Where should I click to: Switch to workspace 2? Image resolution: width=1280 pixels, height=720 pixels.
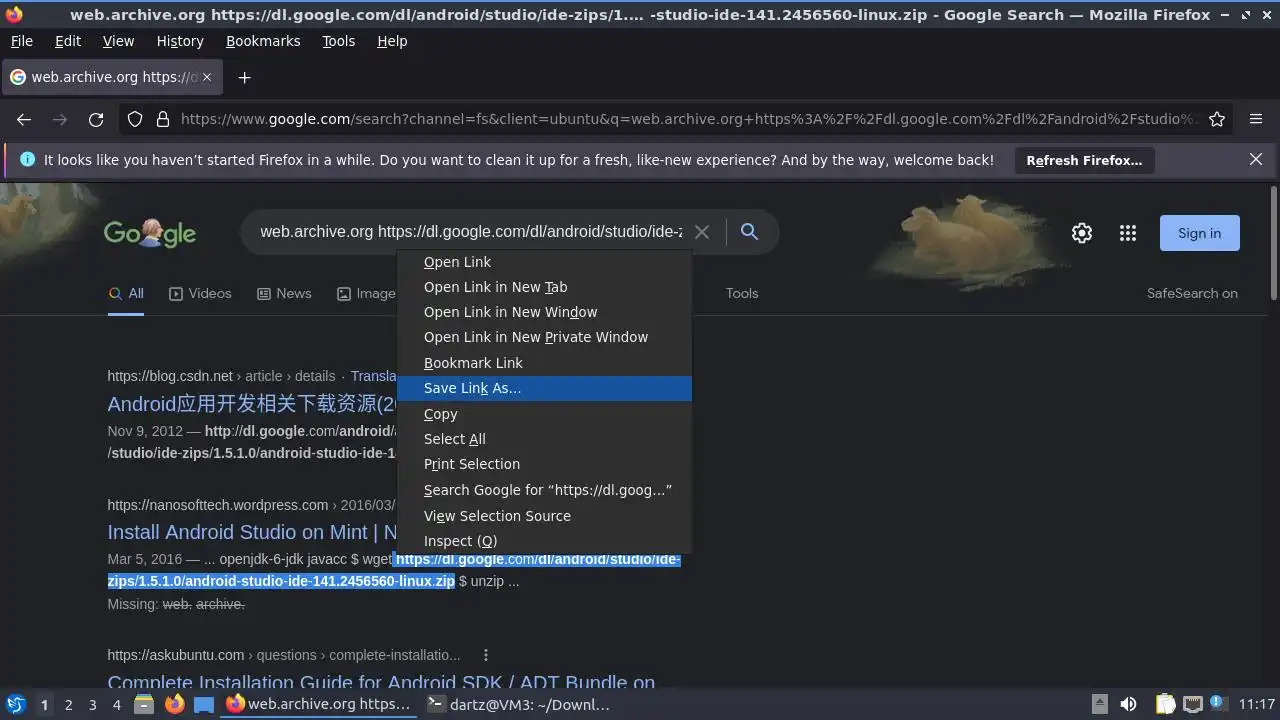[x=68, y=704]
